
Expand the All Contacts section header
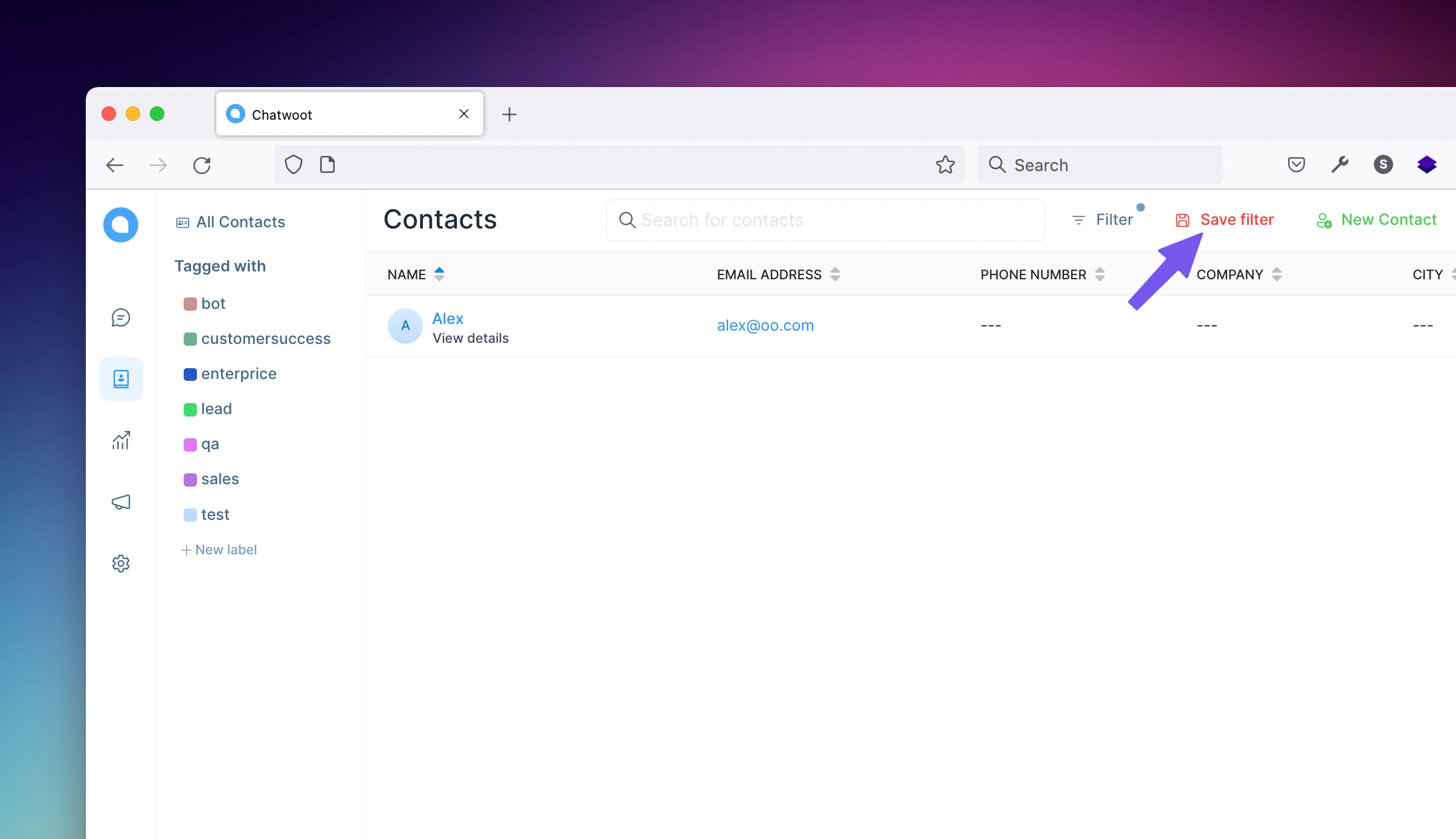230,221
